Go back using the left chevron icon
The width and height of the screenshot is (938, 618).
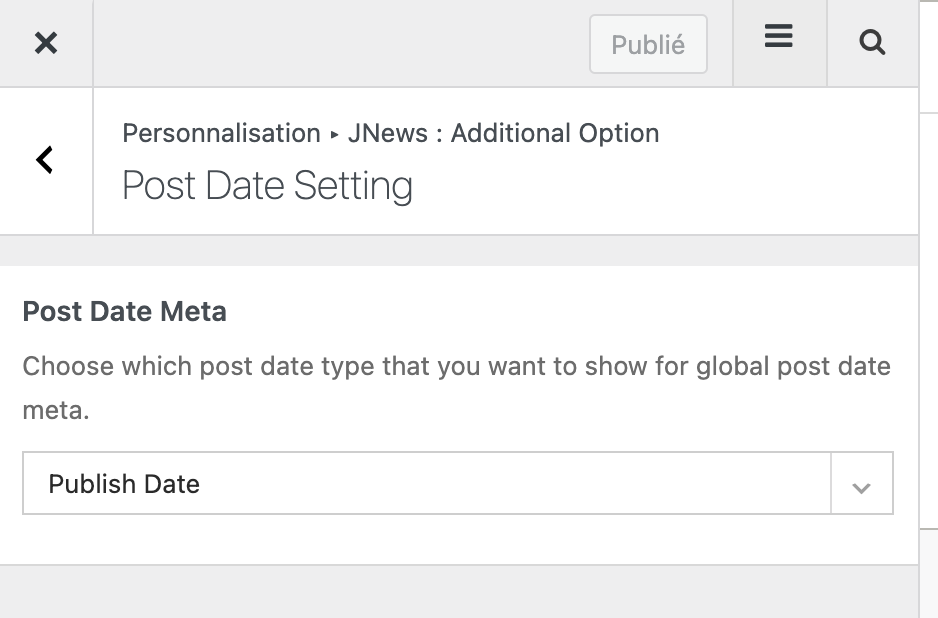tap(45, 160)
